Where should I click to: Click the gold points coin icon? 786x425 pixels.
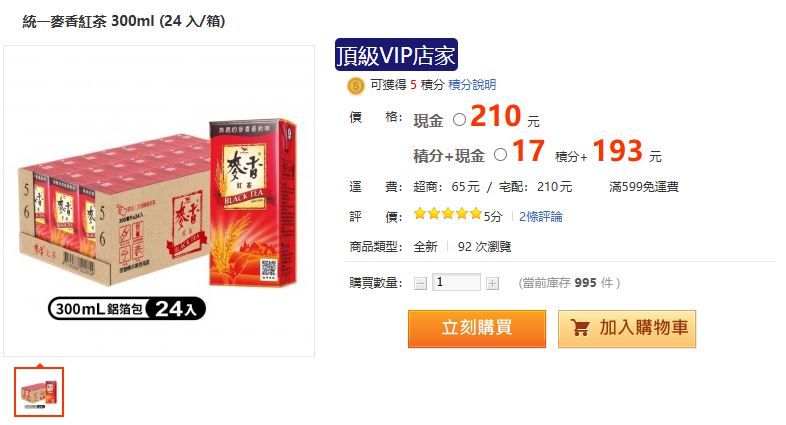point(355,86)
